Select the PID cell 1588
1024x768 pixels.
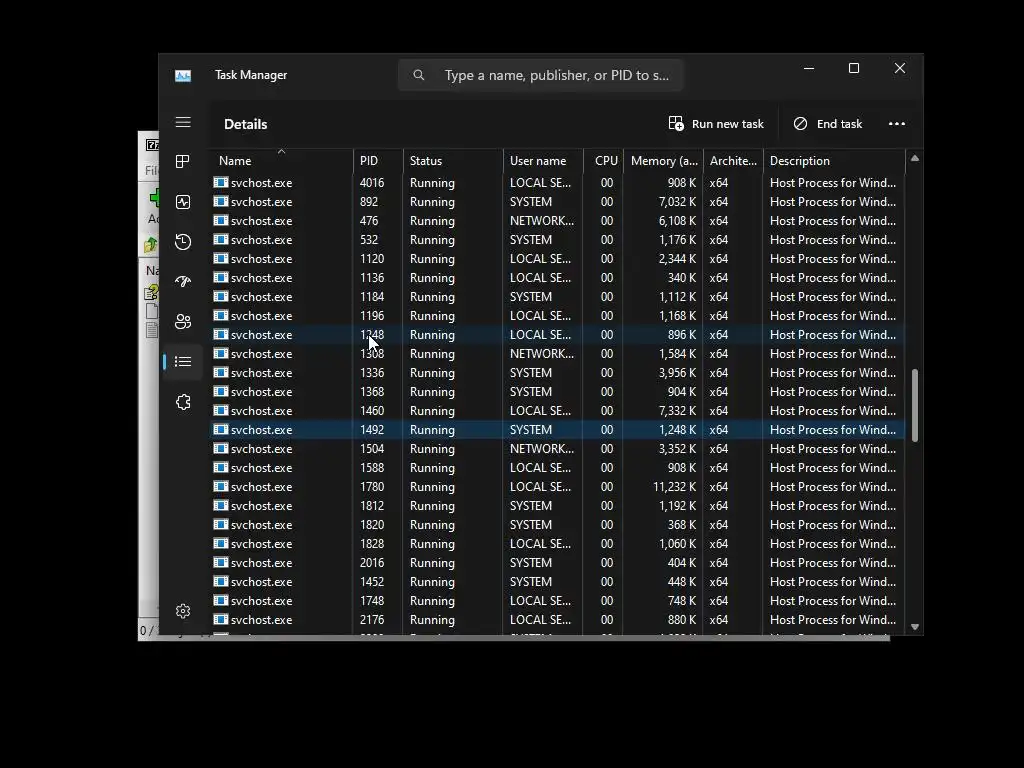(x=372, y=468)
